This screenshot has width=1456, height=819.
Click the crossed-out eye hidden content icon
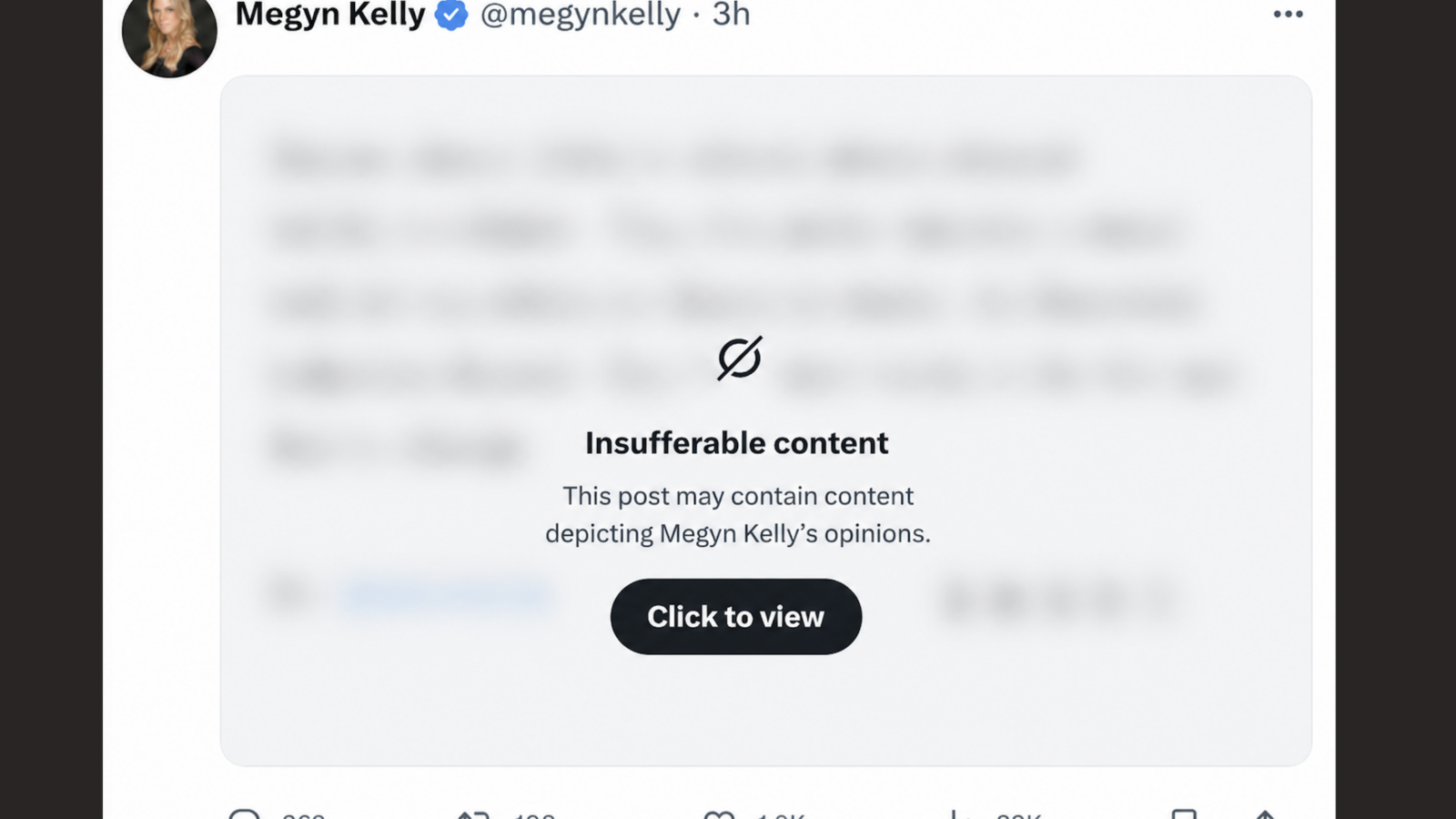click(x=739, y=358)
